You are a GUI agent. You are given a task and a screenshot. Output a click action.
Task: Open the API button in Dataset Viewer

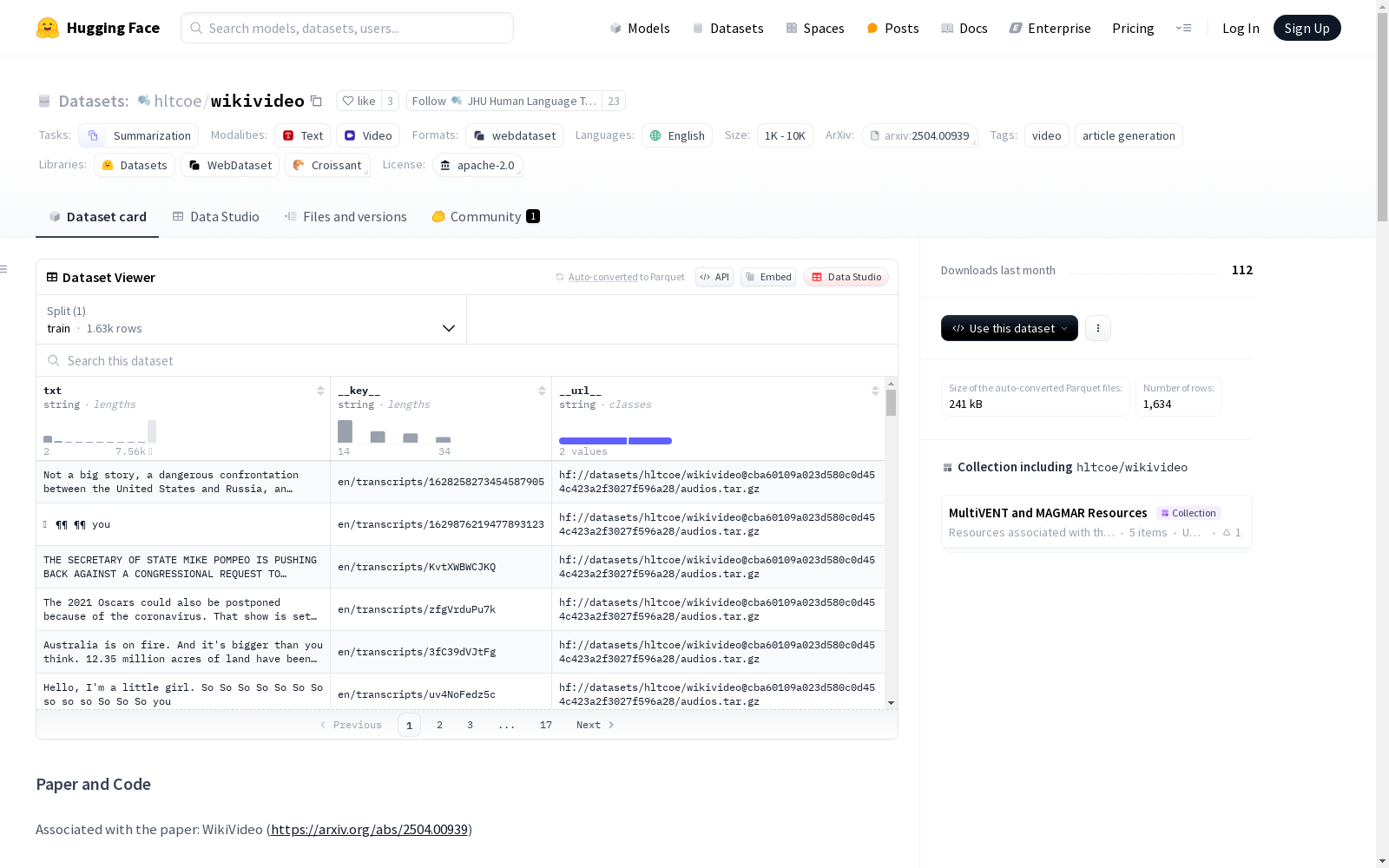714,277
